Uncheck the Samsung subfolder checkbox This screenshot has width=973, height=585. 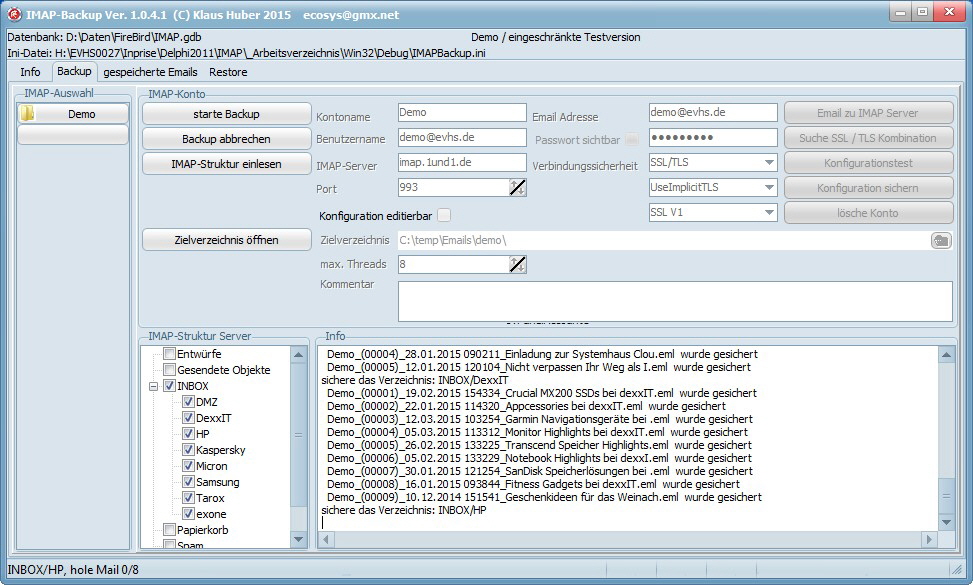pyautogui.click(x=188, y=482)
